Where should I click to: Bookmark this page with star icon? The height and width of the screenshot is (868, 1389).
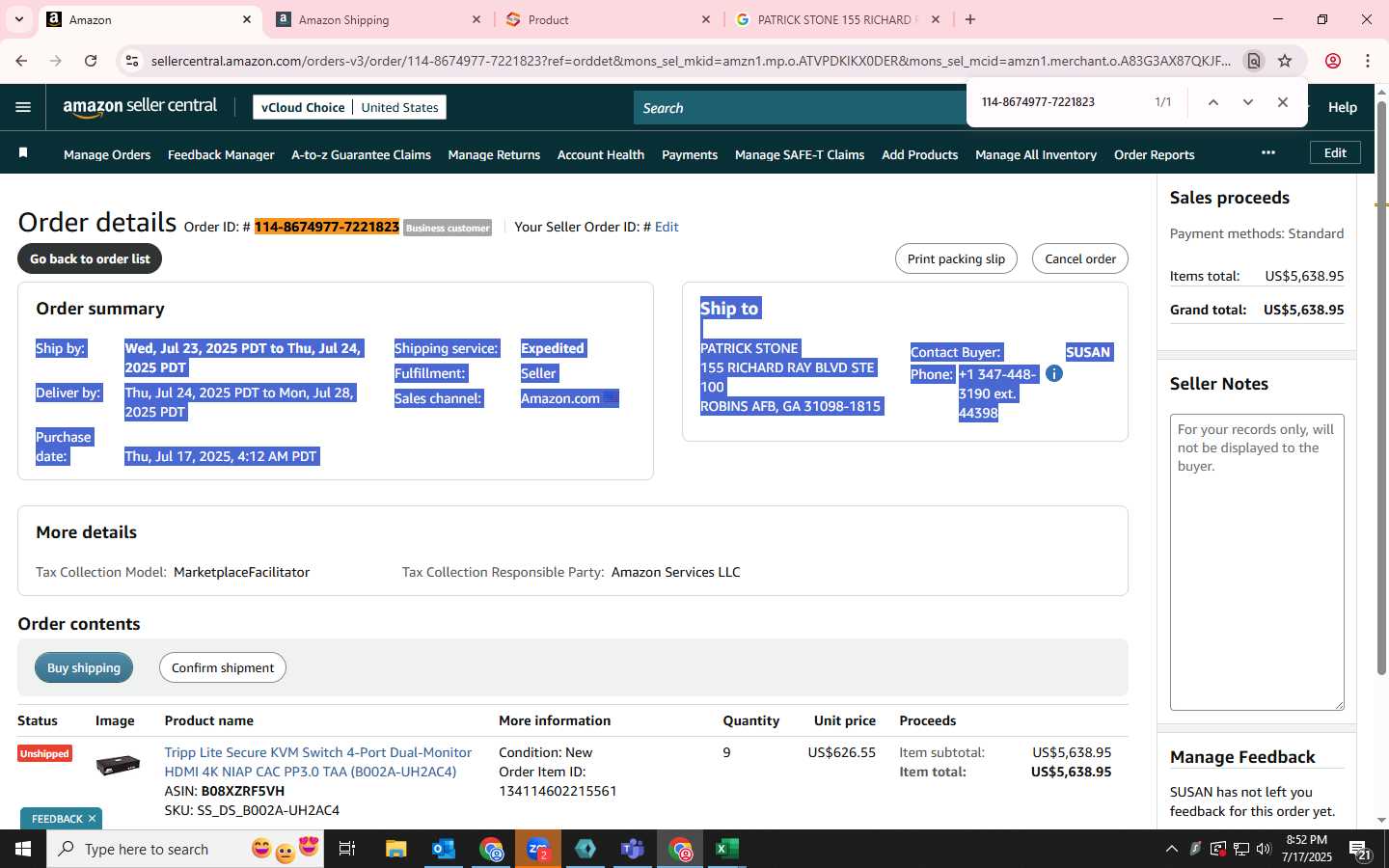pyautogui.click(x=1285, y=61)
